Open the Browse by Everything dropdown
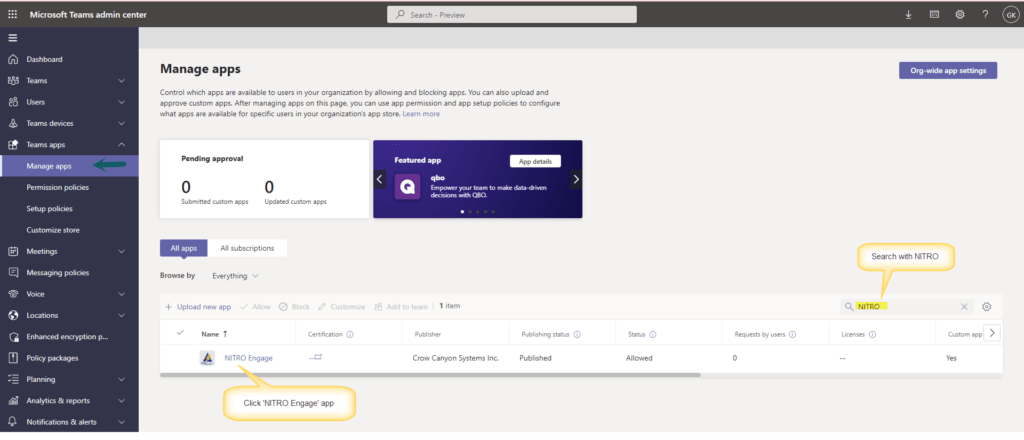The width and height of the screenshot is (1024, 440). pyautogui.click(x=235, y=276)
